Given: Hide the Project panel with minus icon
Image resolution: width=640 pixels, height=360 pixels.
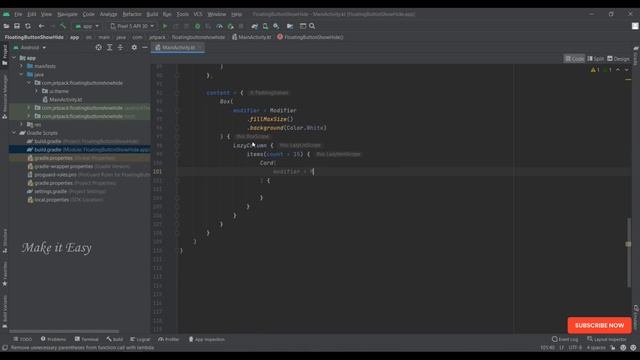Looking at the screenshot, I should click(x=145, y=48).
